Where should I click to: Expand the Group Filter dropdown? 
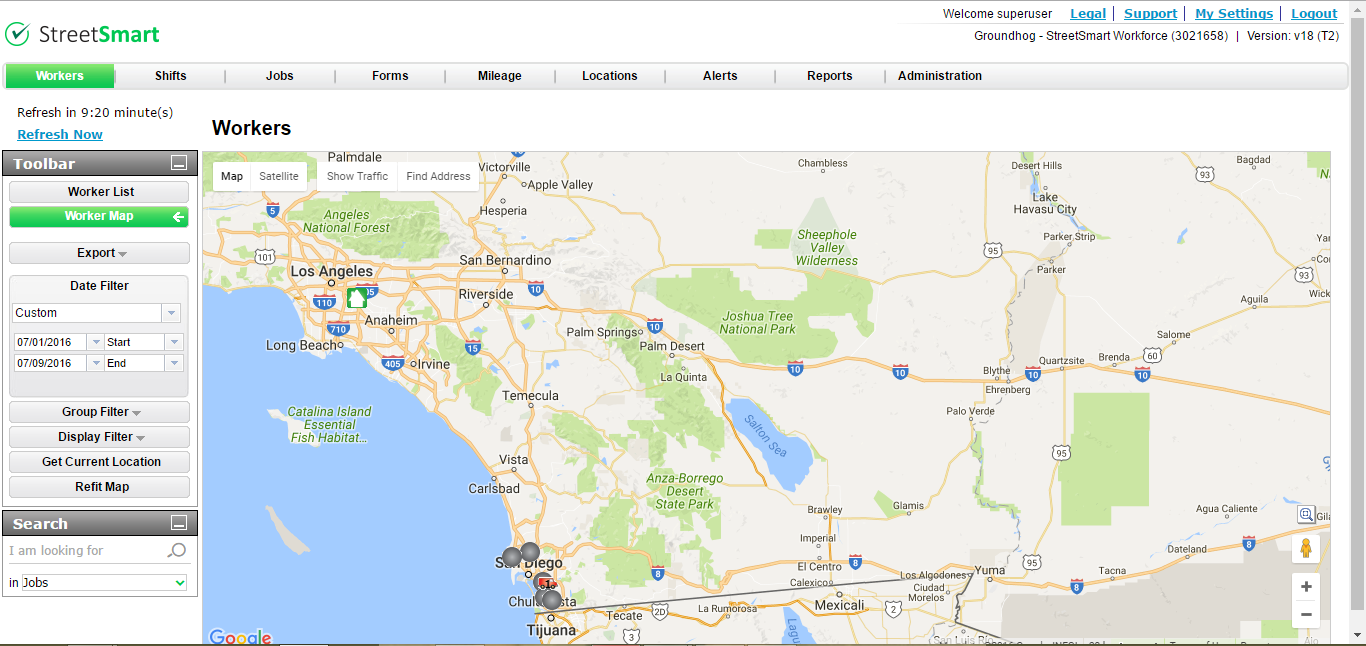[100, 412]
